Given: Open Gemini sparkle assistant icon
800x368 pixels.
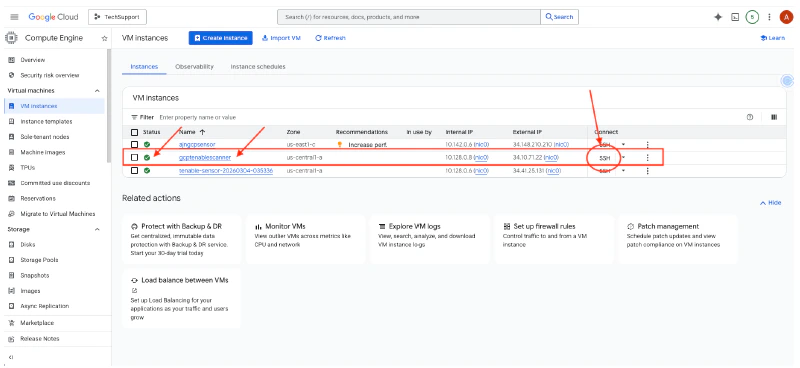Looking at the screenshot, I should point(718,17).
